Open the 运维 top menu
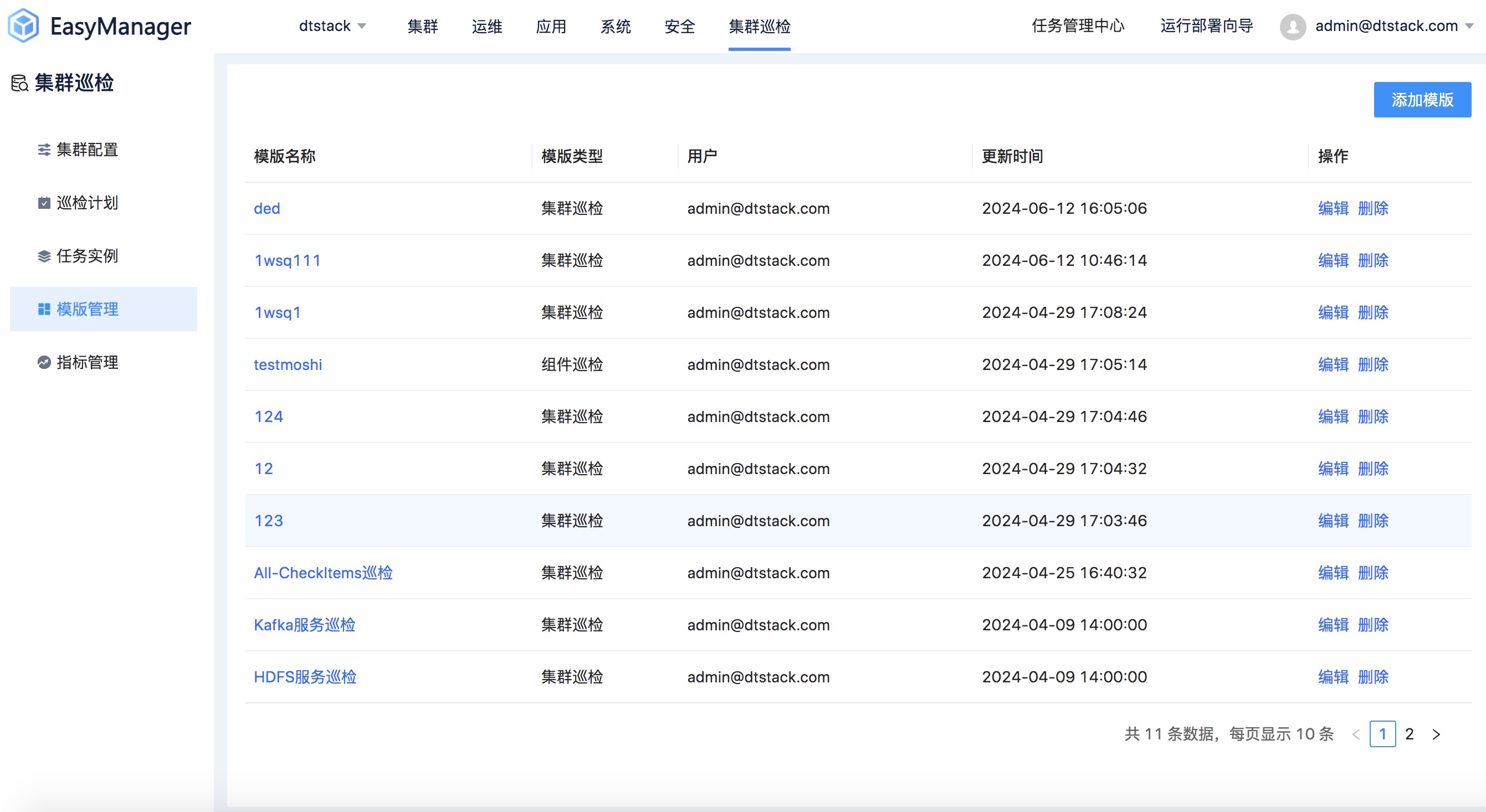Image resolution: width=1486 pixels, height=812 pixels. click(487, 26)
